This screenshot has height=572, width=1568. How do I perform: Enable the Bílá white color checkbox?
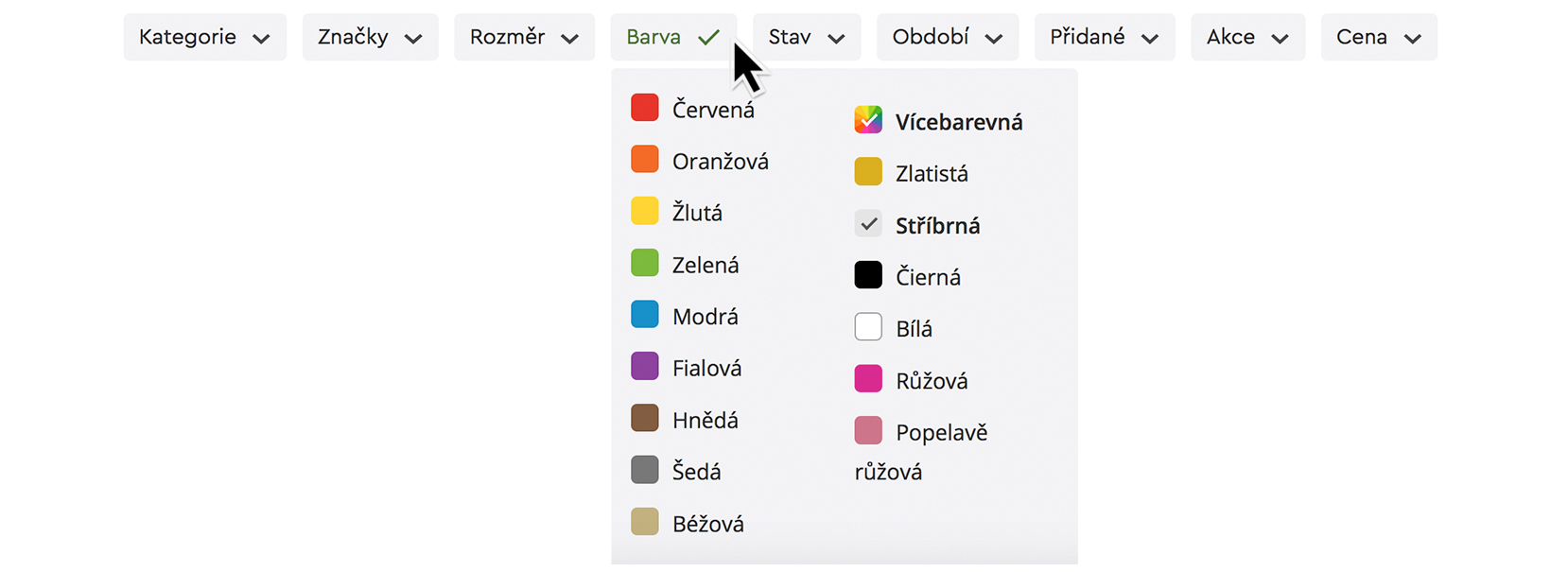pos(867,327)
